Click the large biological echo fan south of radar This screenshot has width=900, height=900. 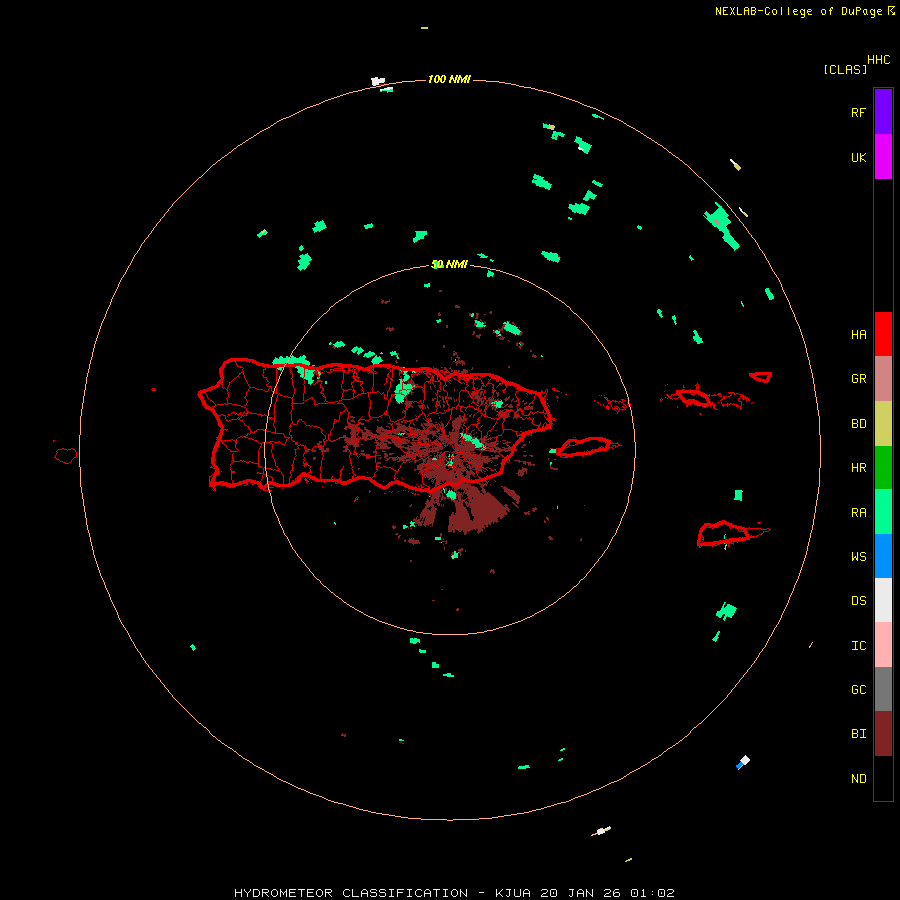476,510
